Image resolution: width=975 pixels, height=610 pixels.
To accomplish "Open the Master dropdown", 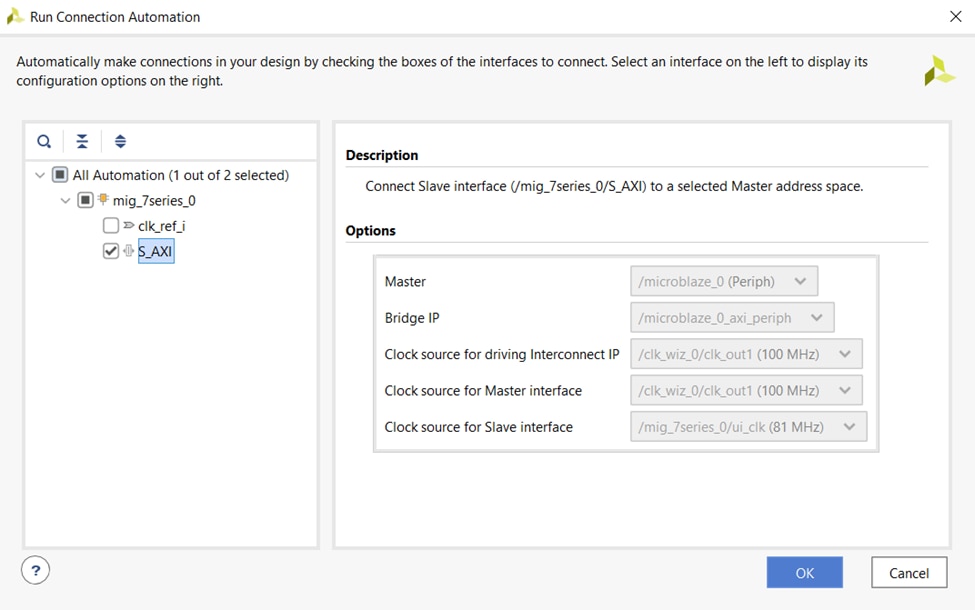I will pos(724,282).
